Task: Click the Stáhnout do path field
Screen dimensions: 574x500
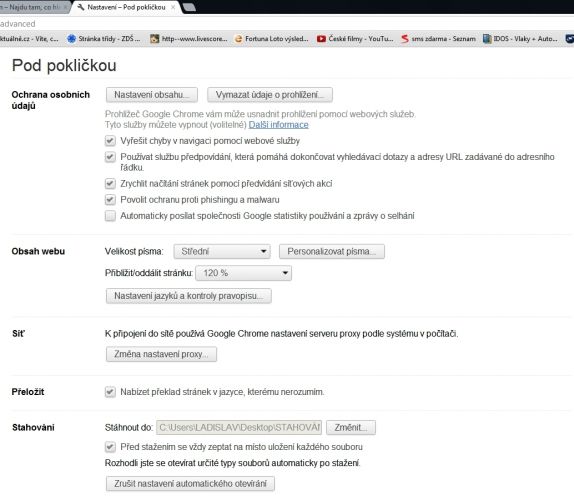Action: coord(239,428)
